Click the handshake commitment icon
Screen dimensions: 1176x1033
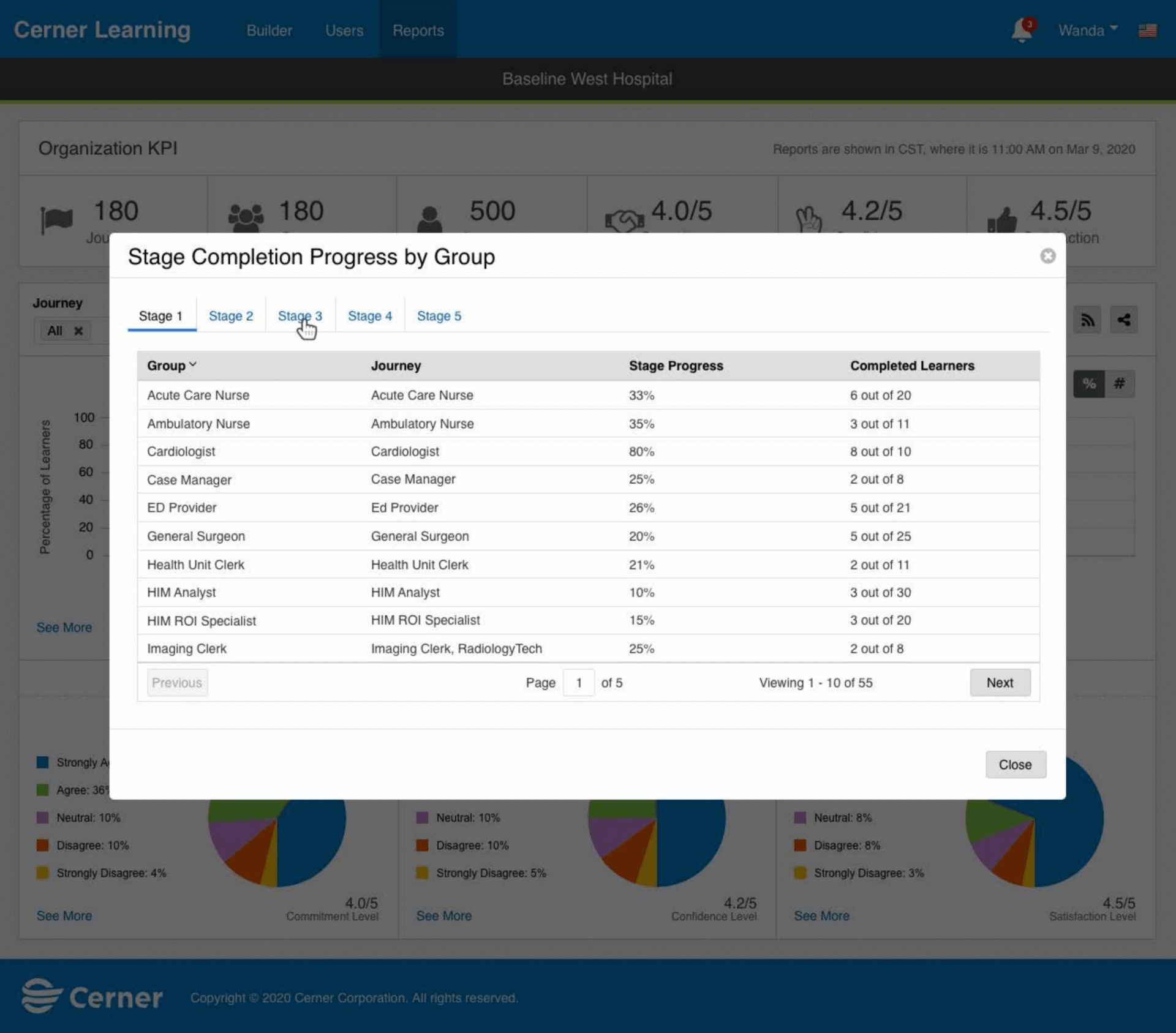(x=624, y=220)
